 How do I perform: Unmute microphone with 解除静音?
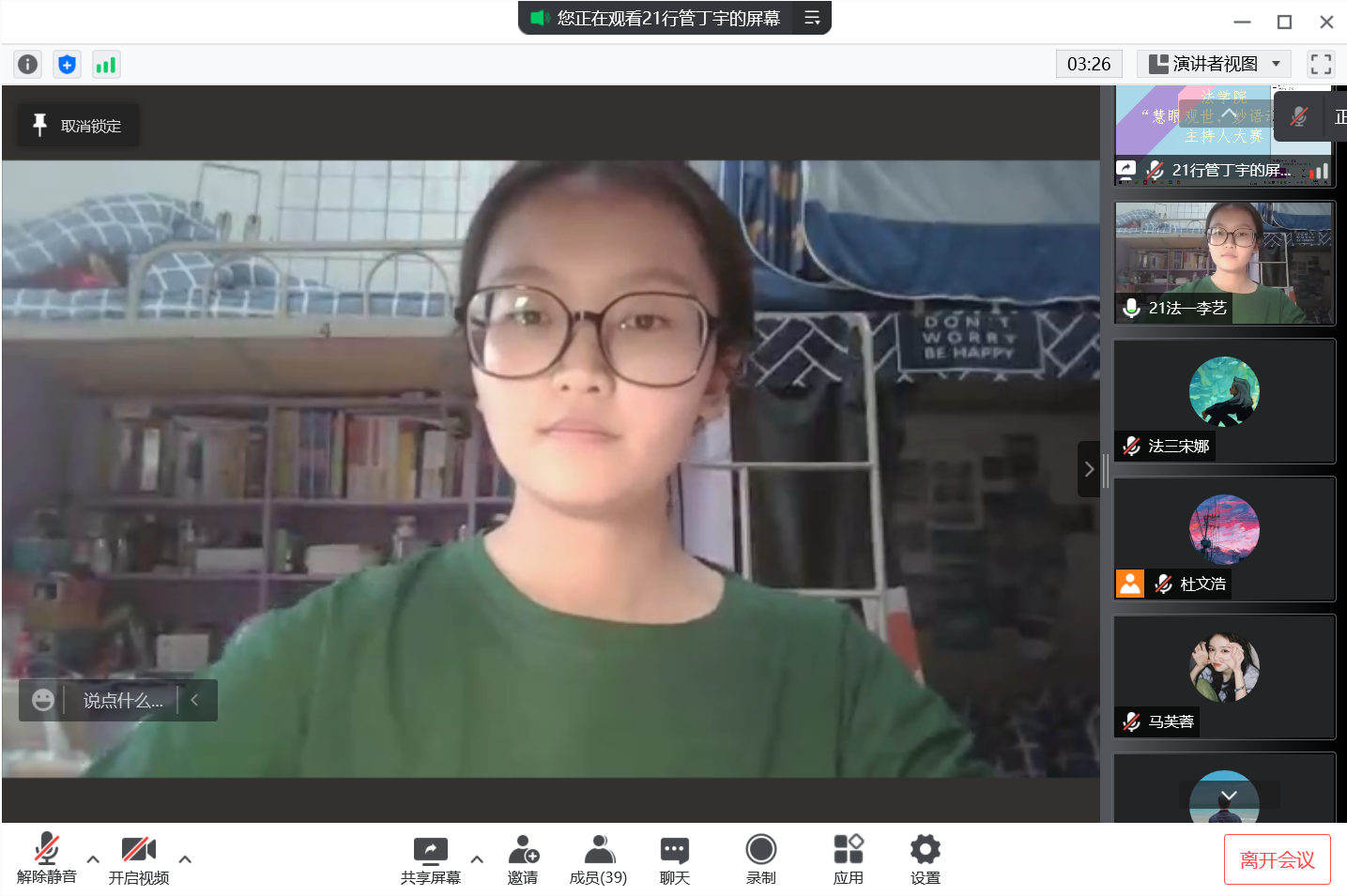(x=46, y=859)
